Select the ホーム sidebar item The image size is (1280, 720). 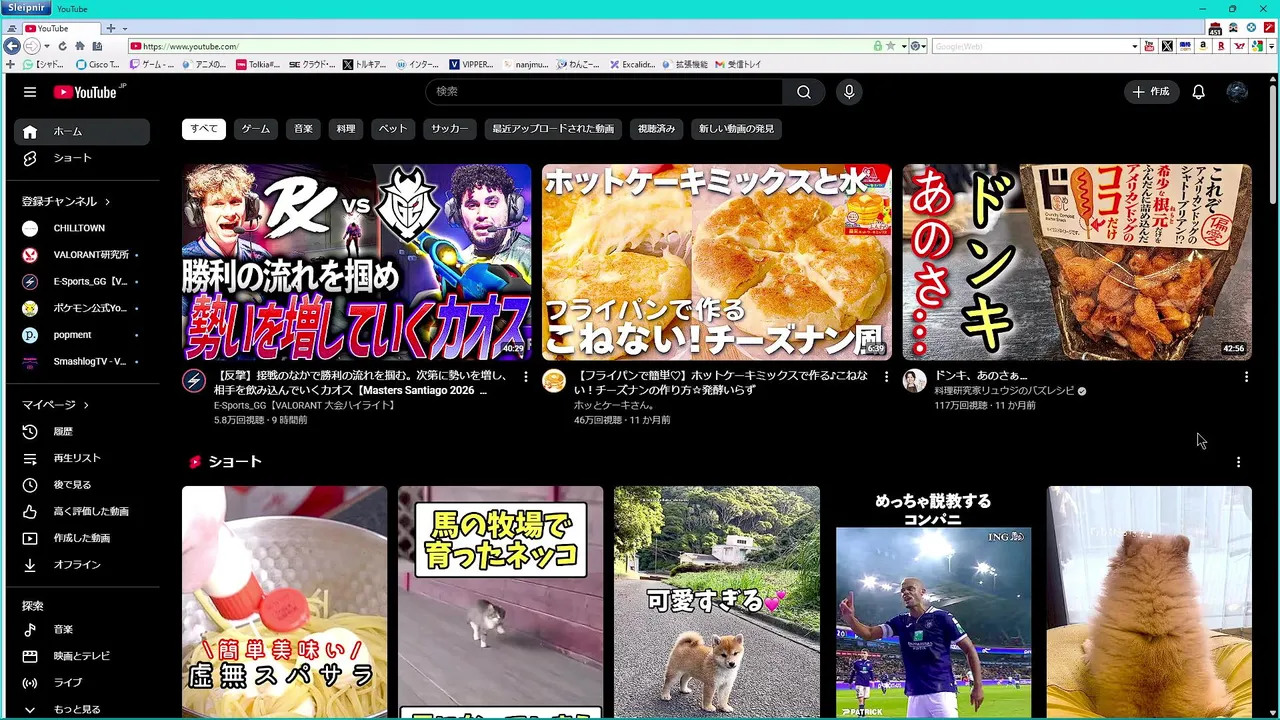(82, 131)
